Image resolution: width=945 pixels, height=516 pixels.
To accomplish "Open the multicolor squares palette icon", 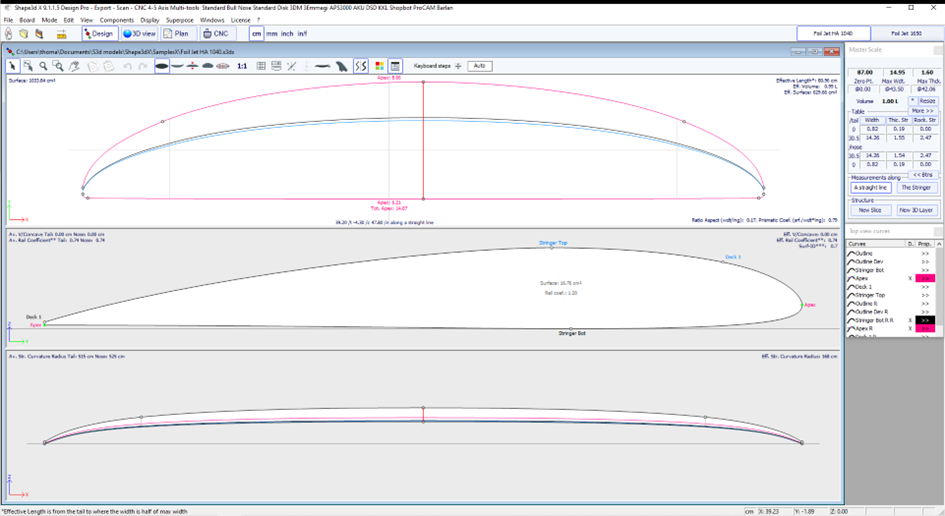I will click(380, 66).
